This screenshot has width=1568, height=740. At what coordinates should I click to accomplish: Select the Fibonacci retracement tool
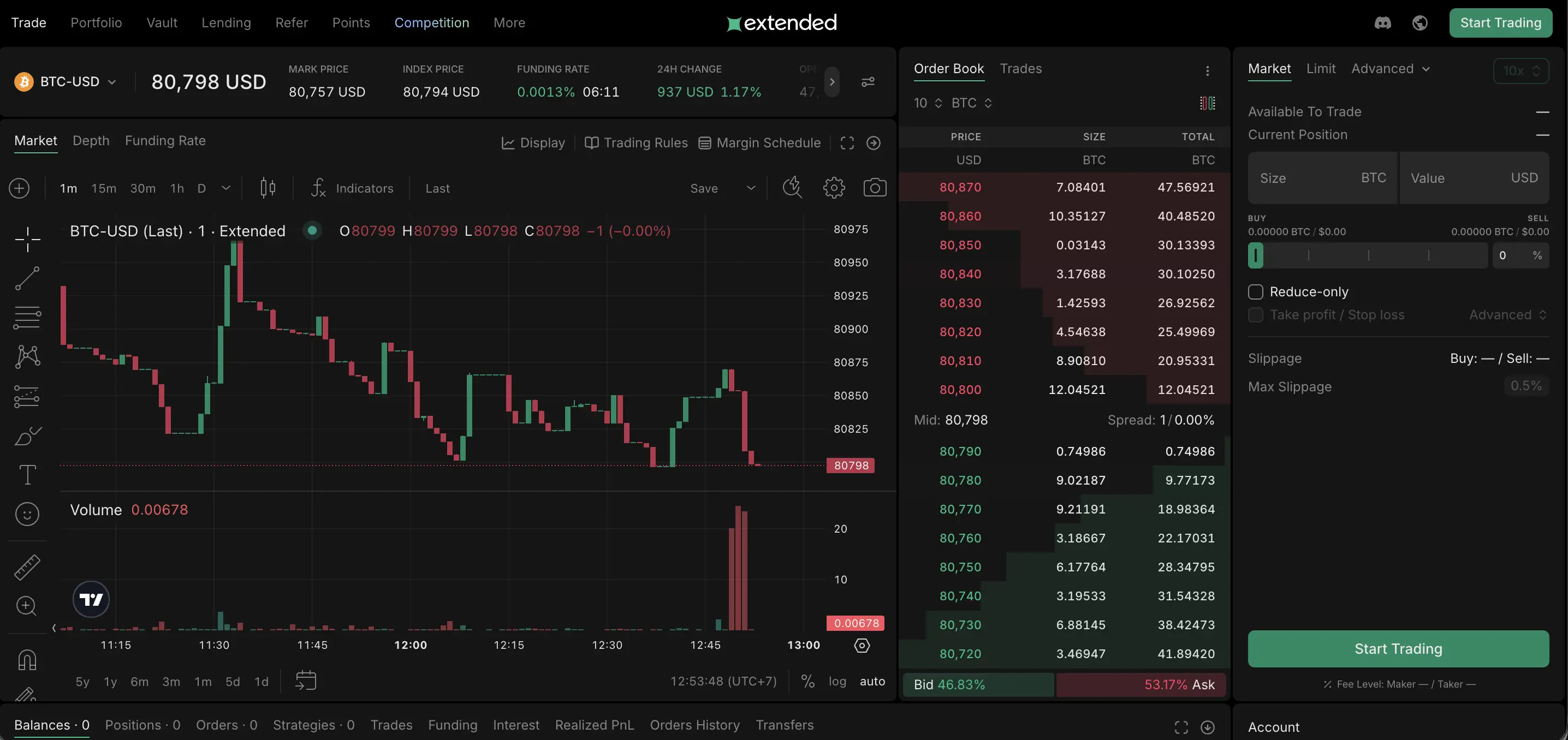(x=27, y=317)
